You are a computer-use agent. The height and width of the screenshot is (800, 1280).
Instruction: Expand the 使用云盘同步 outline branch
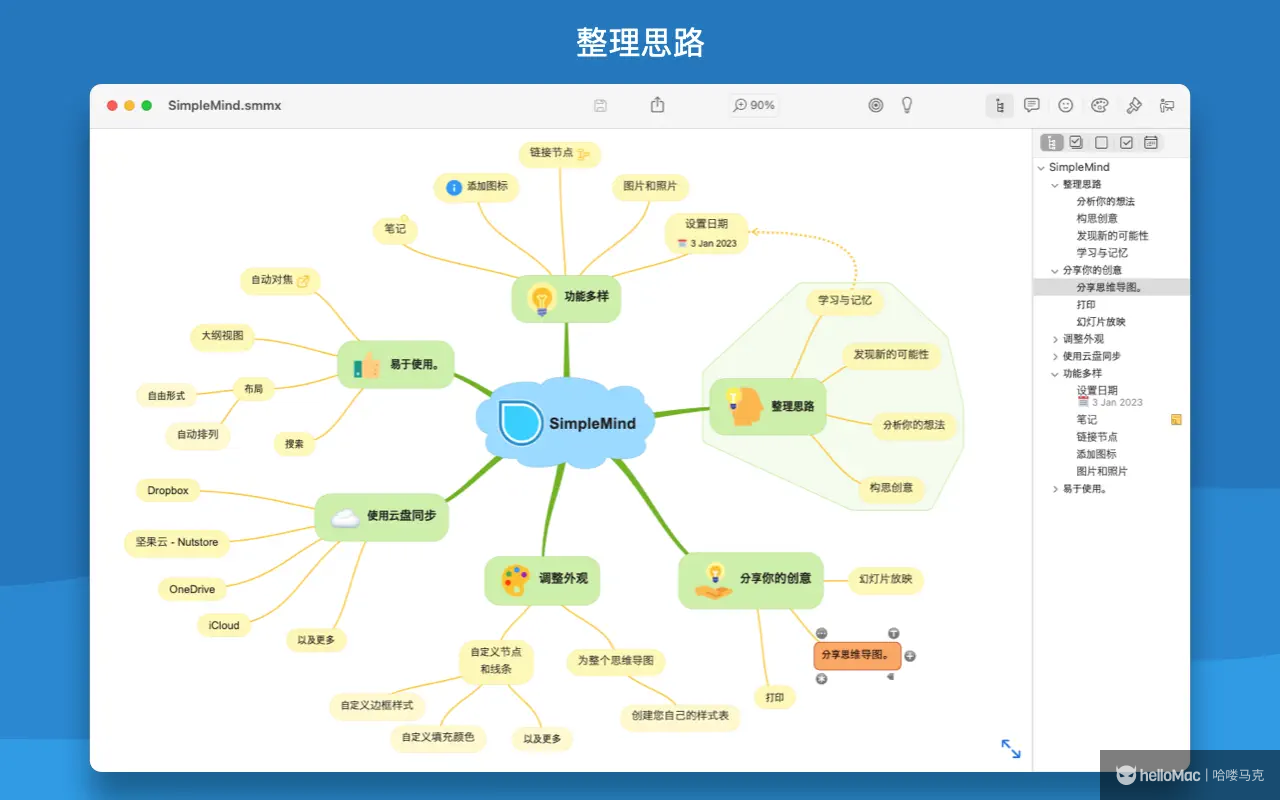1055,357
